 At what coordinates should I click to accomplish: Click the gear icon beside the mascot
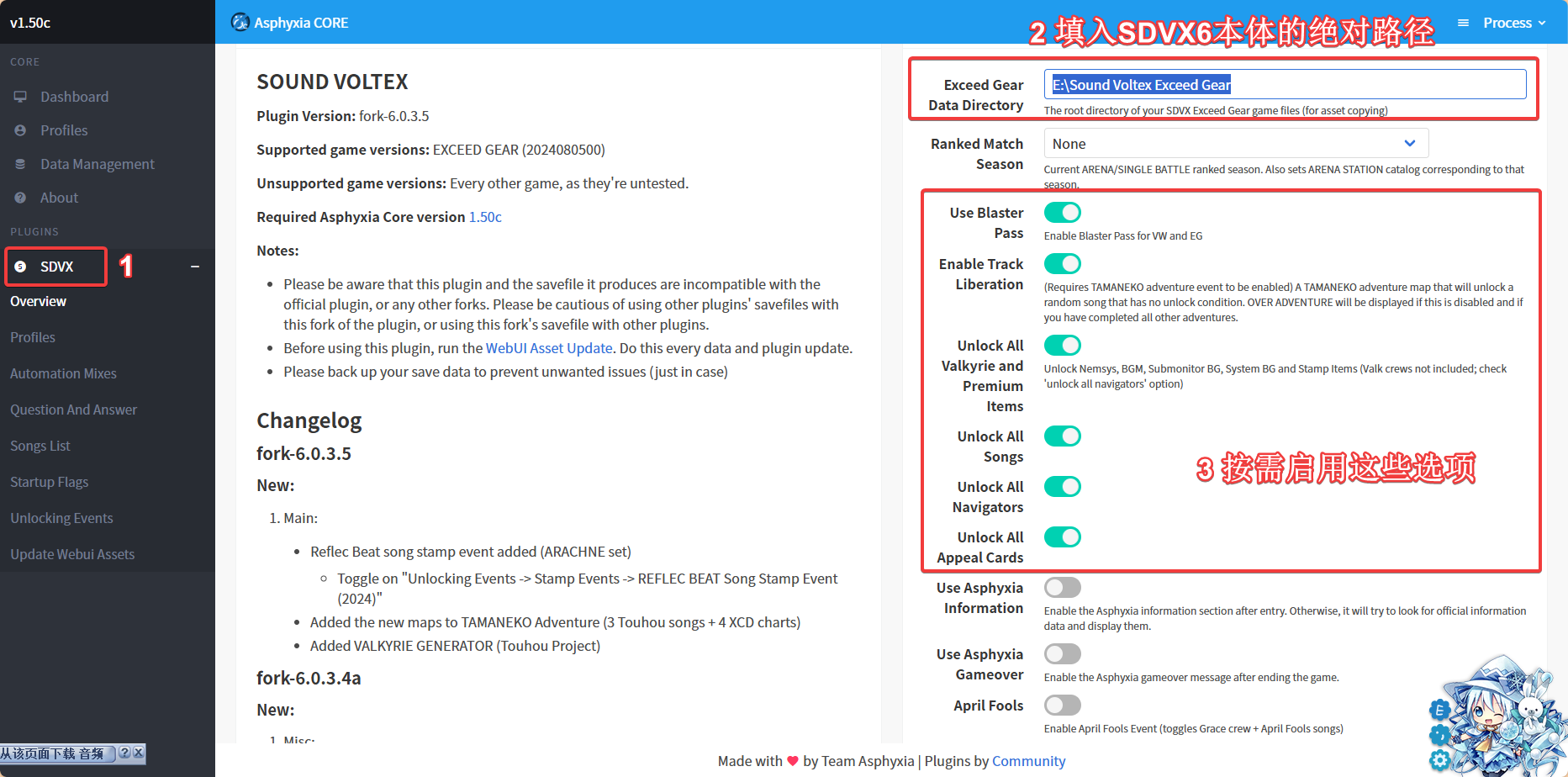click(1440, 760)
